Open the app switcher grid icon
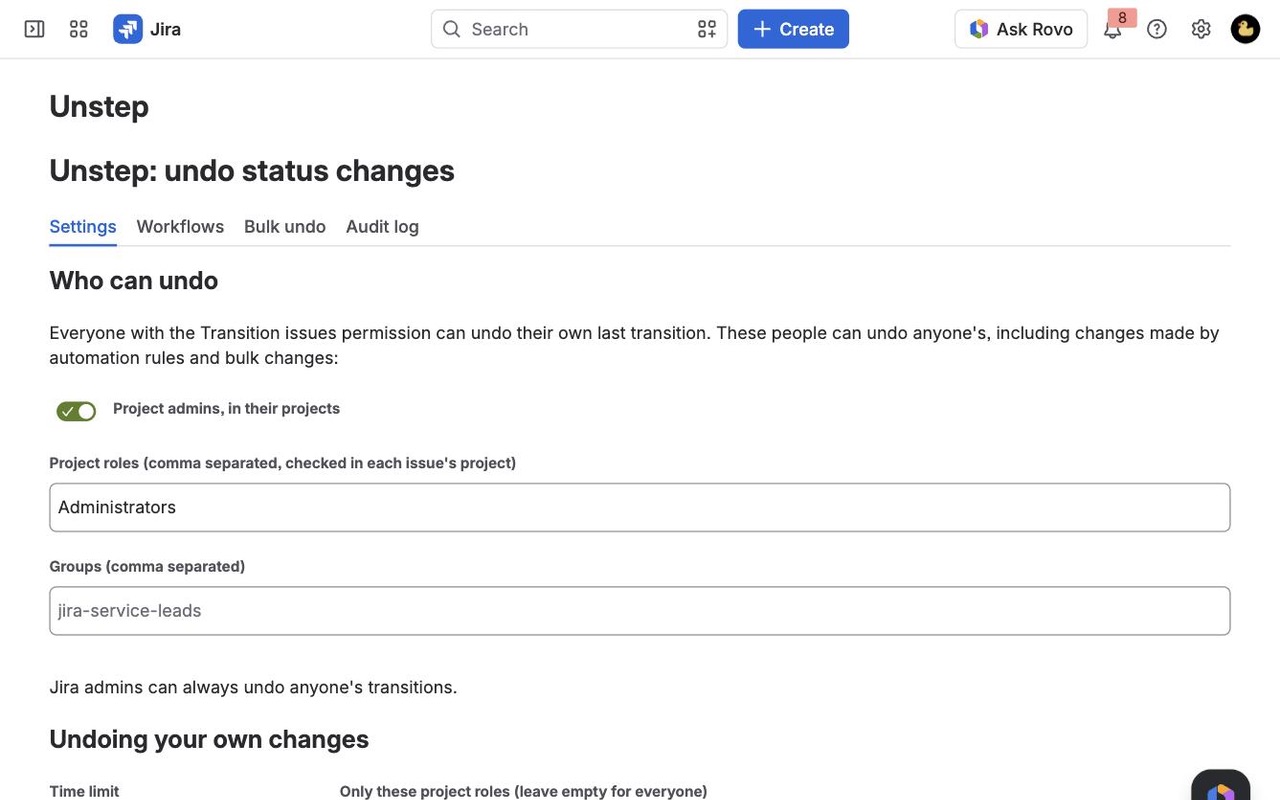Screen dimensions: 1280x800 79,29
